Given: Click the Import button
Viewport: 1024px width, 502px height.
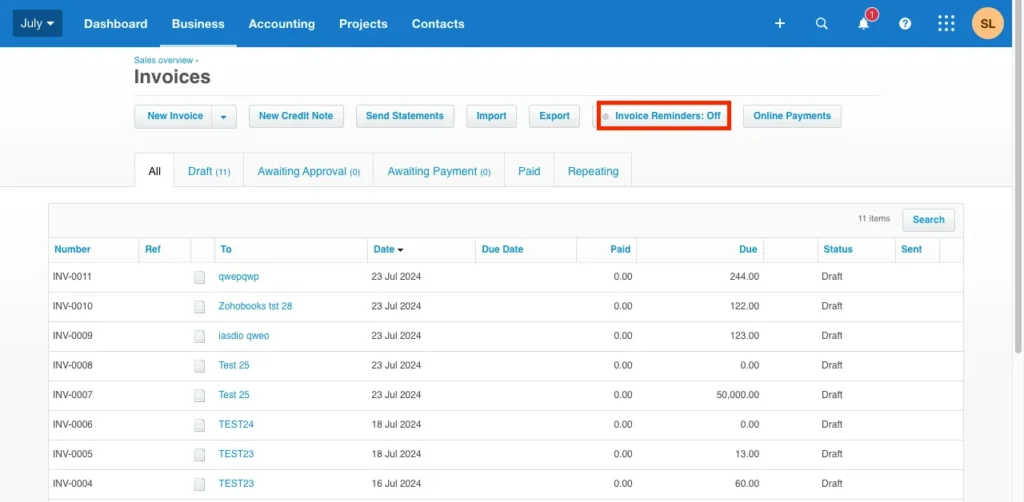Looking at the screenshot, I should click(x=491, y=116).
